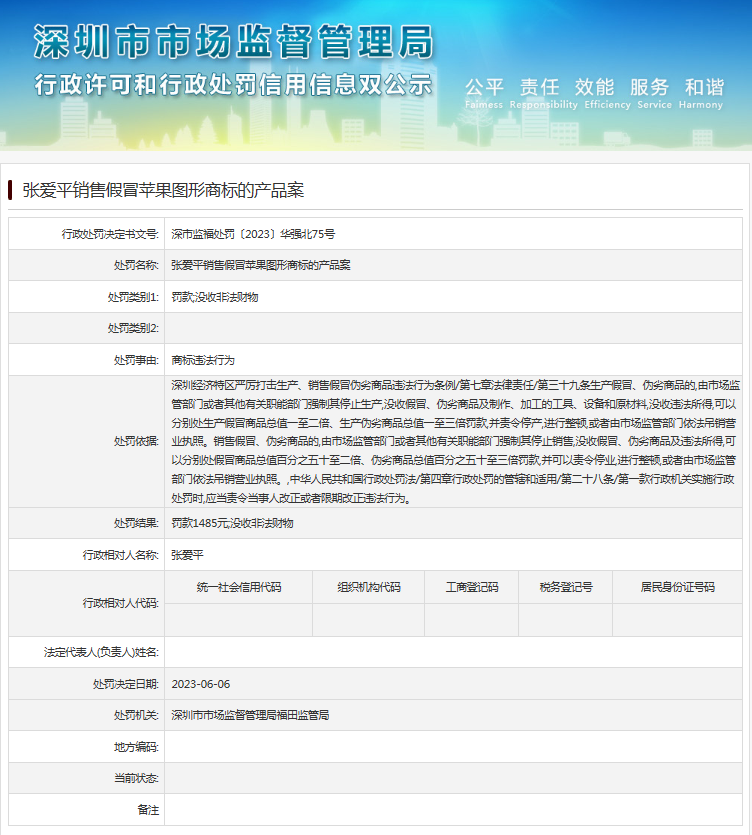The image size is (752, 835).
Task: Click the 深圳市市场监督管理局 banner title
Action: point(234,42)
